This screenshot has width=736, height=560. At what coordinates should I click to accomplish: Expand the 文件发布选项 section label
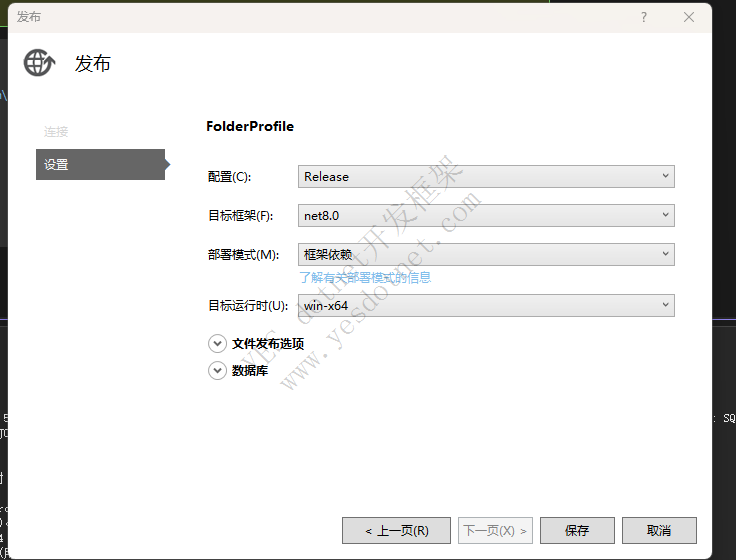268,343
